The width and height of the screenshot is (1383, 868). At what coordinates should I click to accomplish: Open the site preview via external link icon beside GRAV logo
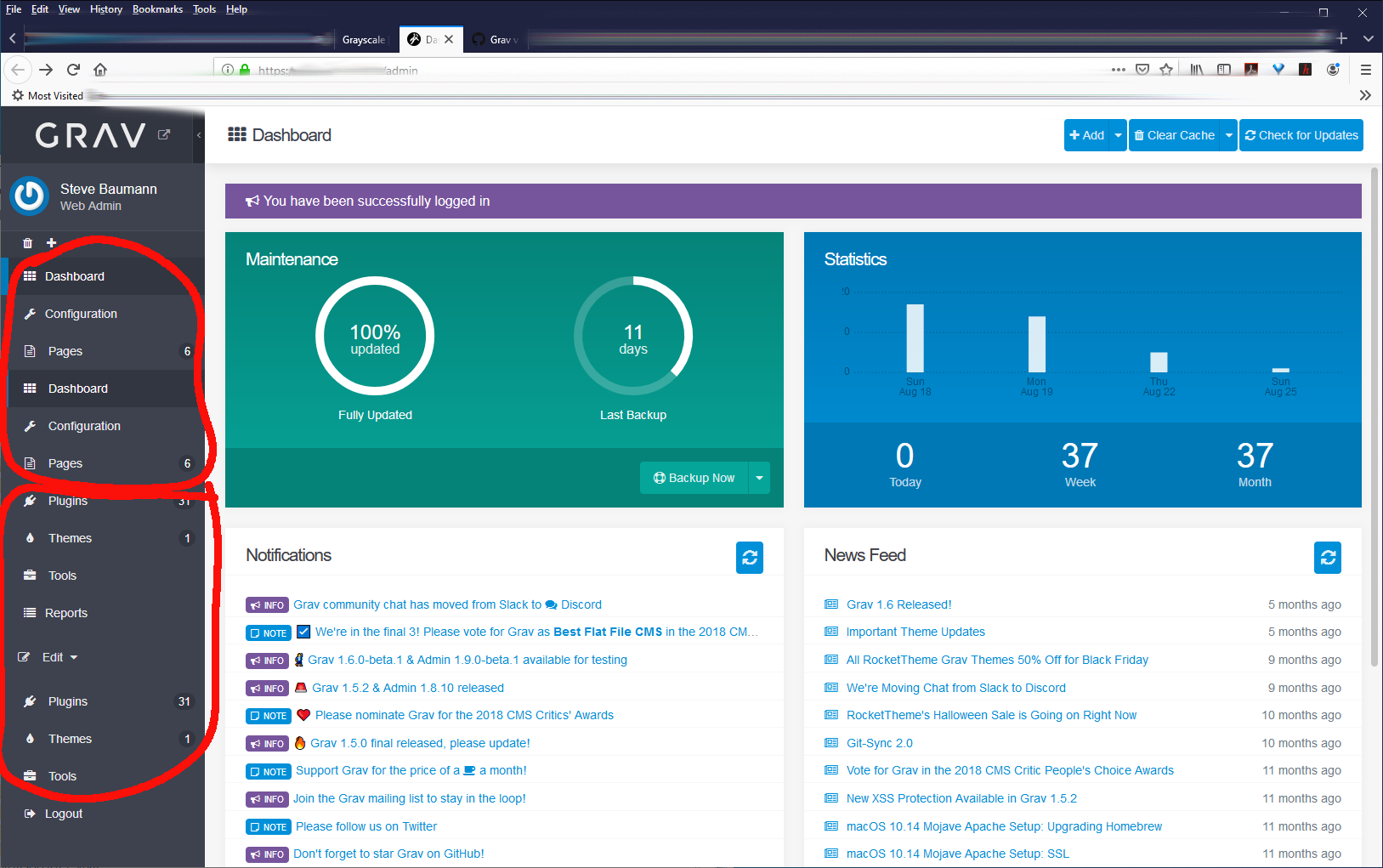tap(163, 134)
